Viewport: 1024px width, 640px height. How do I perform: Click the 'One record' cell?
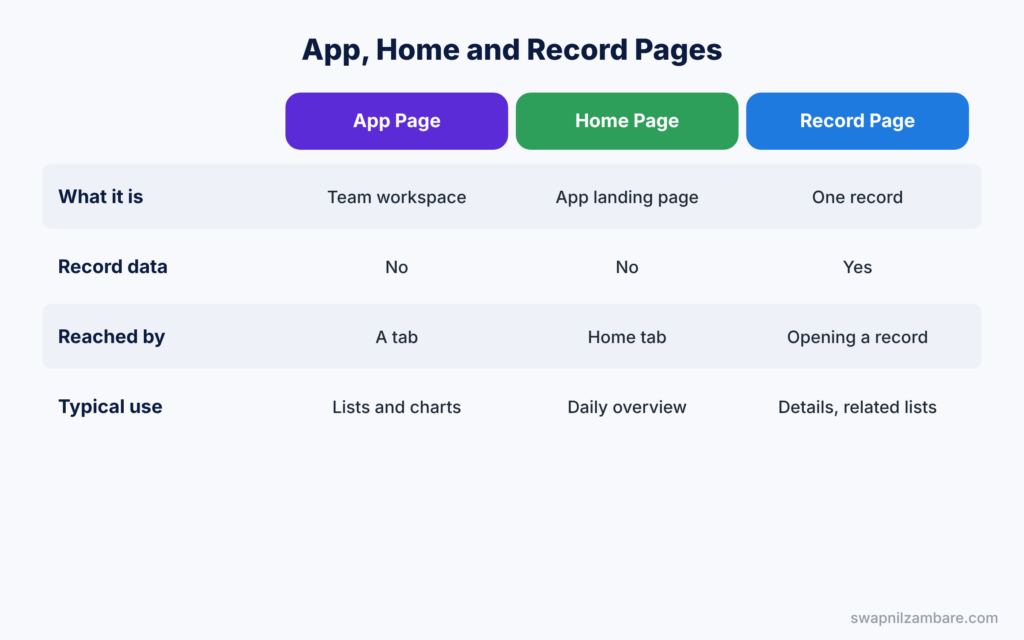click(857, 197)
